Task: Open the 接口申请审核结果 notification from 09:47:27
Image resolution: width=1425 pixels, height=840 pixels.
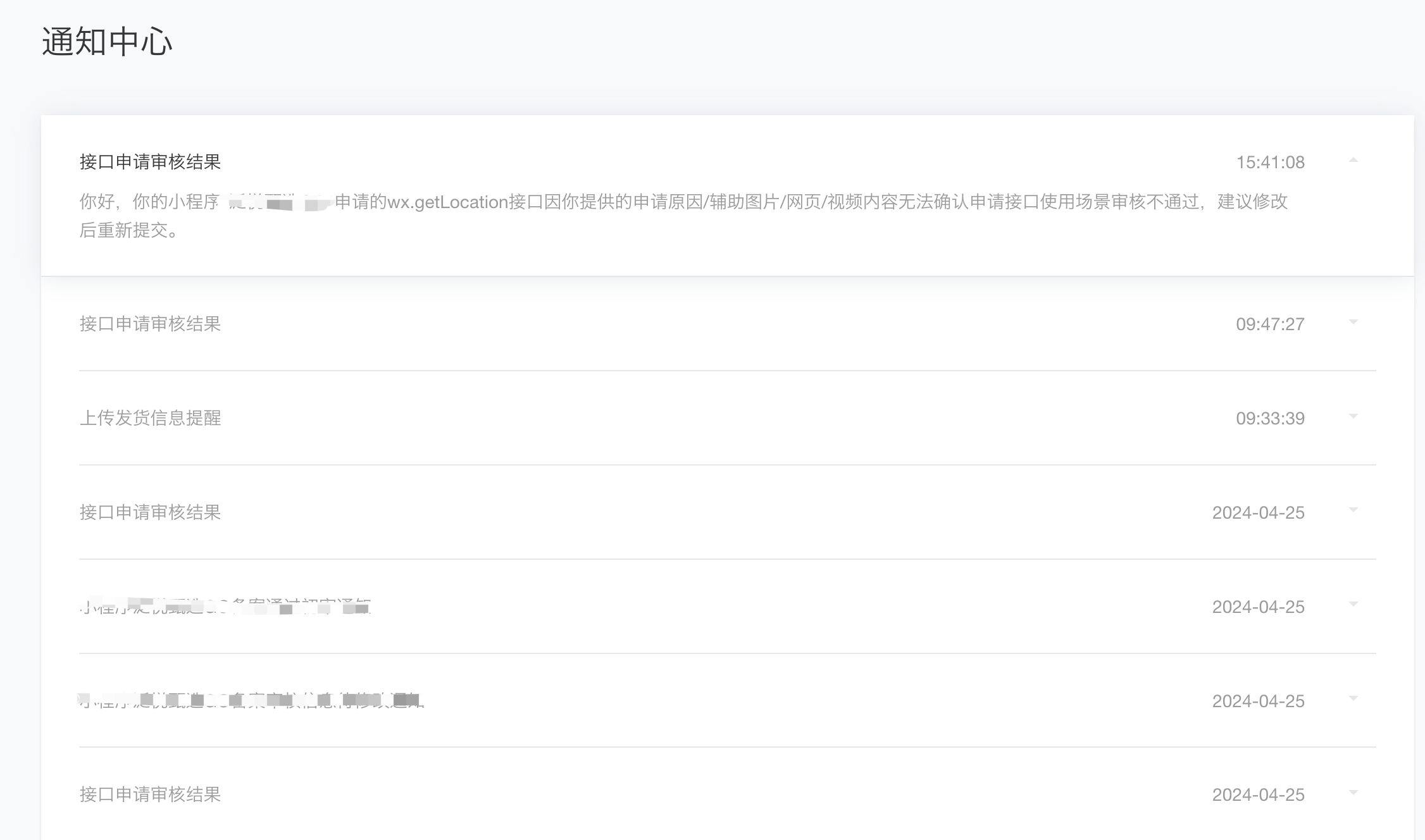Action: [150, 324]
